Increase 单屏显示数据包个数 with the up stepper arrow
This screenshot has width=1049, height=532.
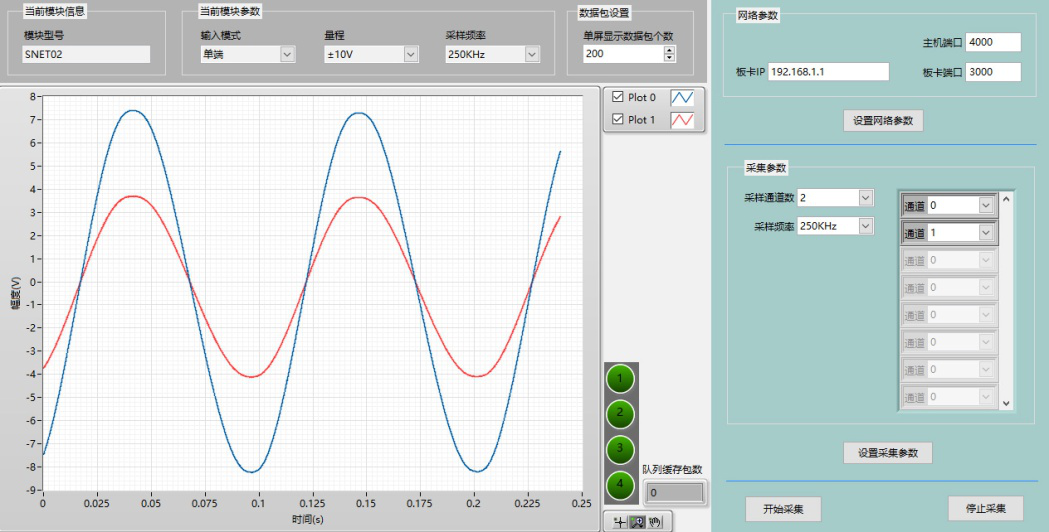point(669,50)
